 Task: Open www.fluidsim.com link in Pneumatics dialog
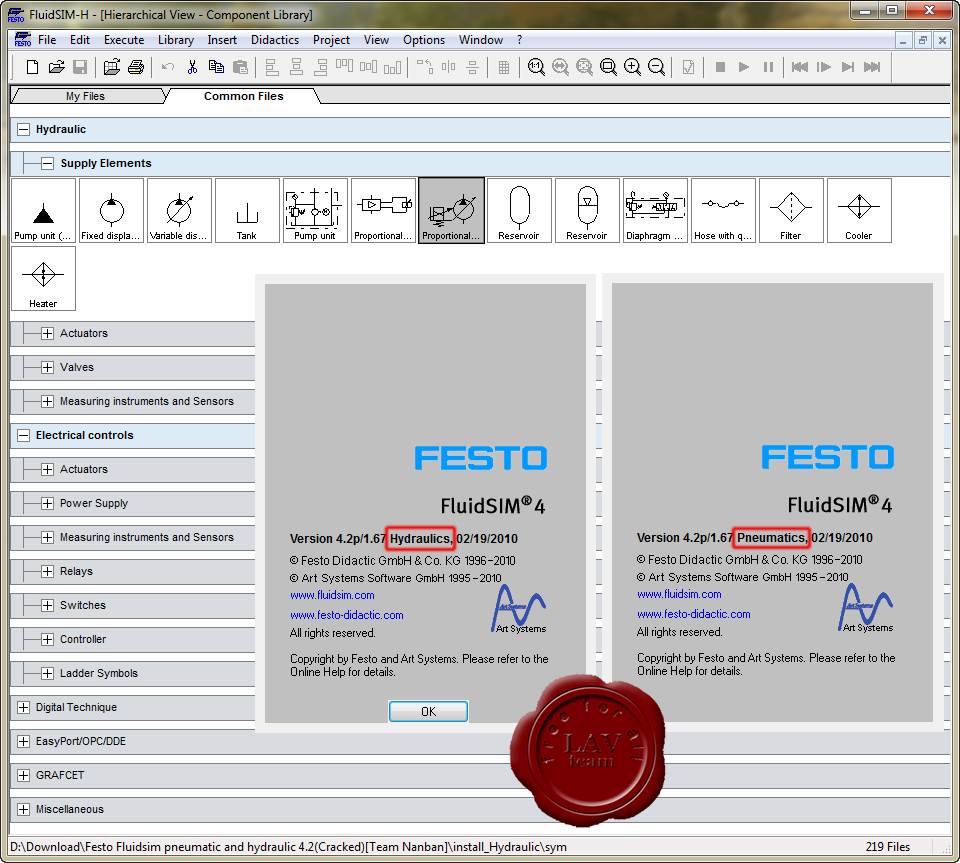(679, 594)
